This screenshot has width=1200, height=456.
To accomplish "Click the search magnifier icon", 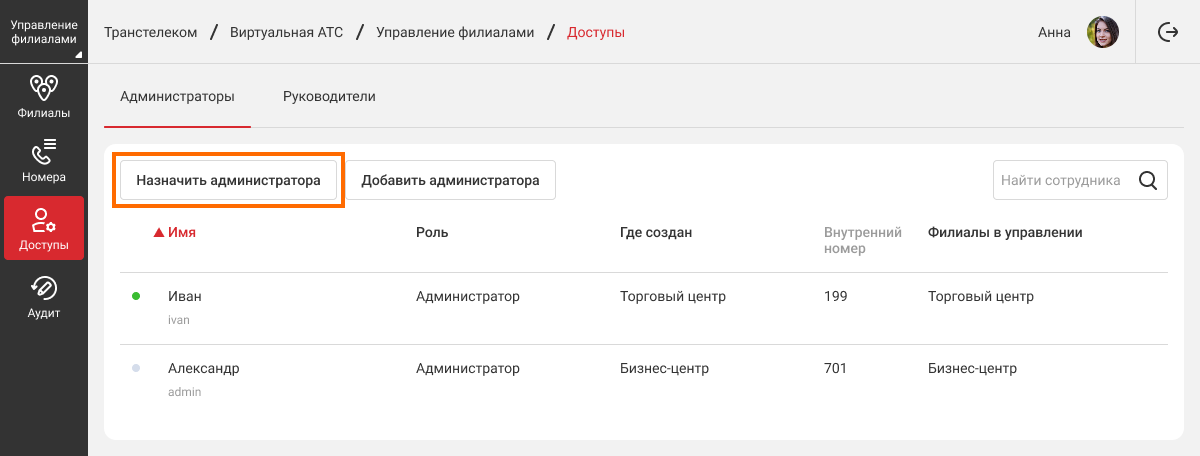I will coord(1148,181).
